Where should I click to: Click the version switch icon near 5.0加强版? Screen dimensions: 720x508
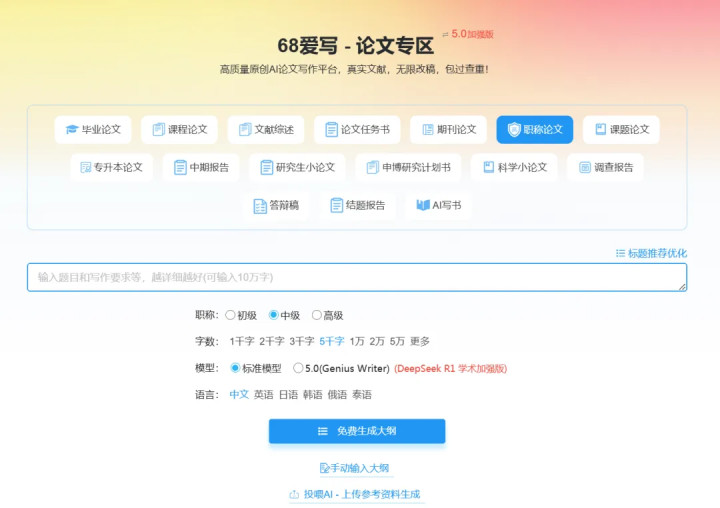click(x=445, y=34)
